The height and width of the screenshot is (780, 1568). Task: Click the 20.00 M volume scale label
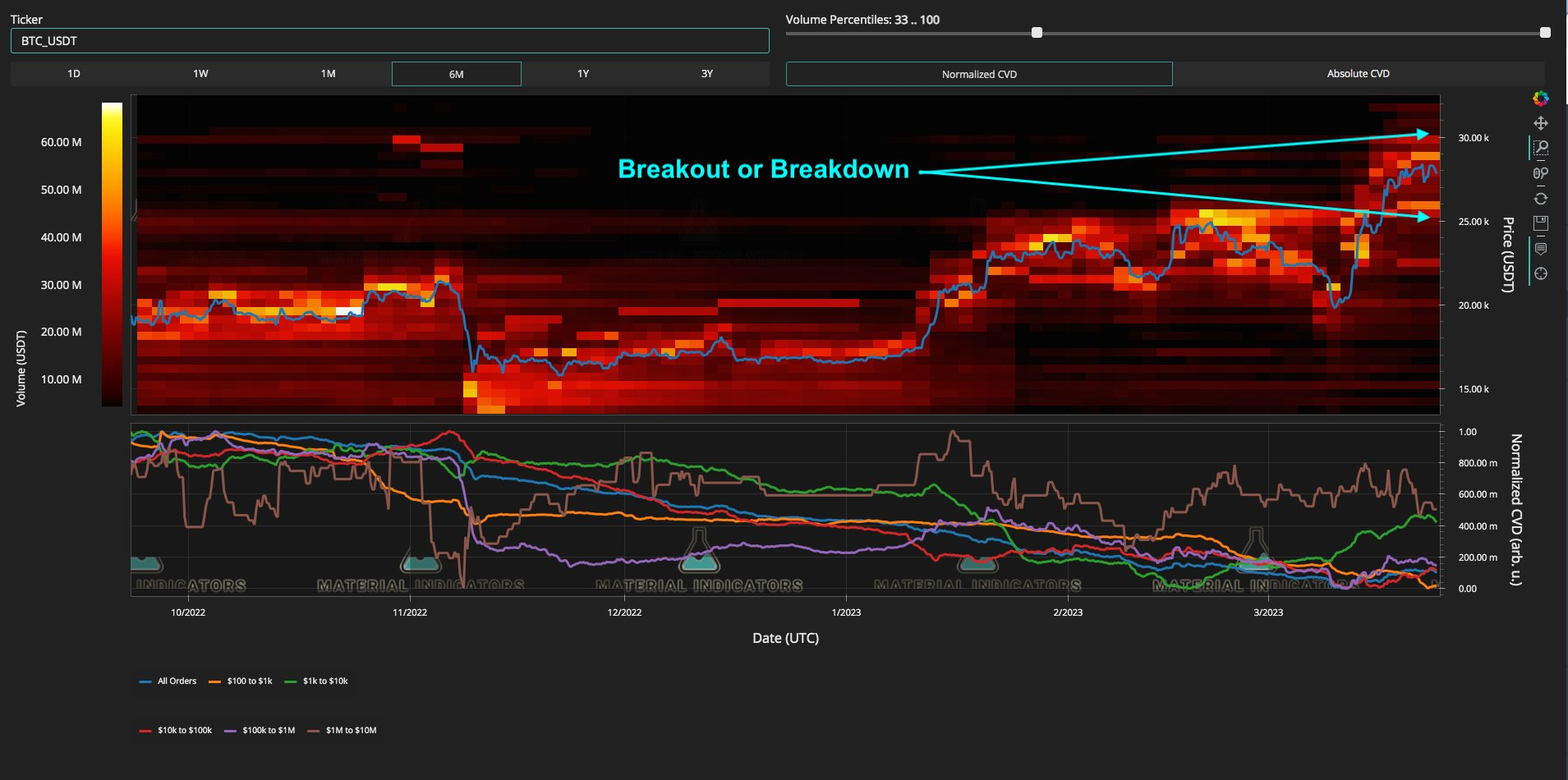tap(62, 332)
